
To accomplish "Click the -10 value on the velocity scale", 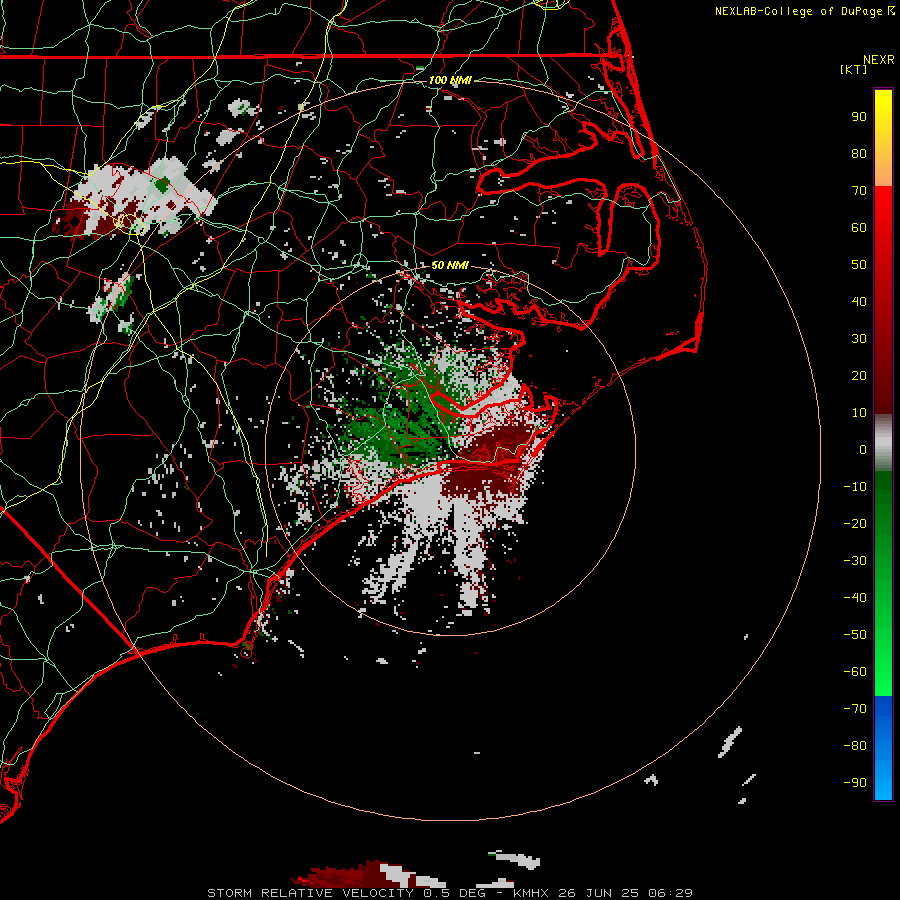I will coord(855,487).
